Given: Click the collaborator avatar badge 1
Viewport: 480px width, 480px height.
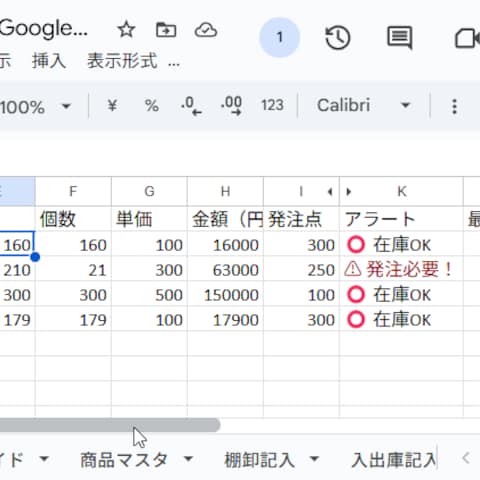Looking at the screenshot, I should (279, 37).
